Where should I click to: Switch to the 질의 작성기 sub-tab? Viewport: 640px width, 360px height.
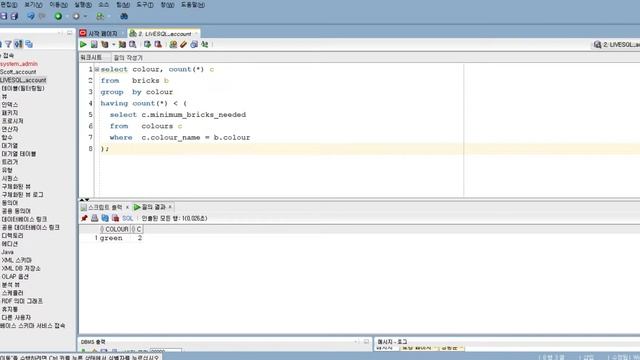(x=128, y=58)
